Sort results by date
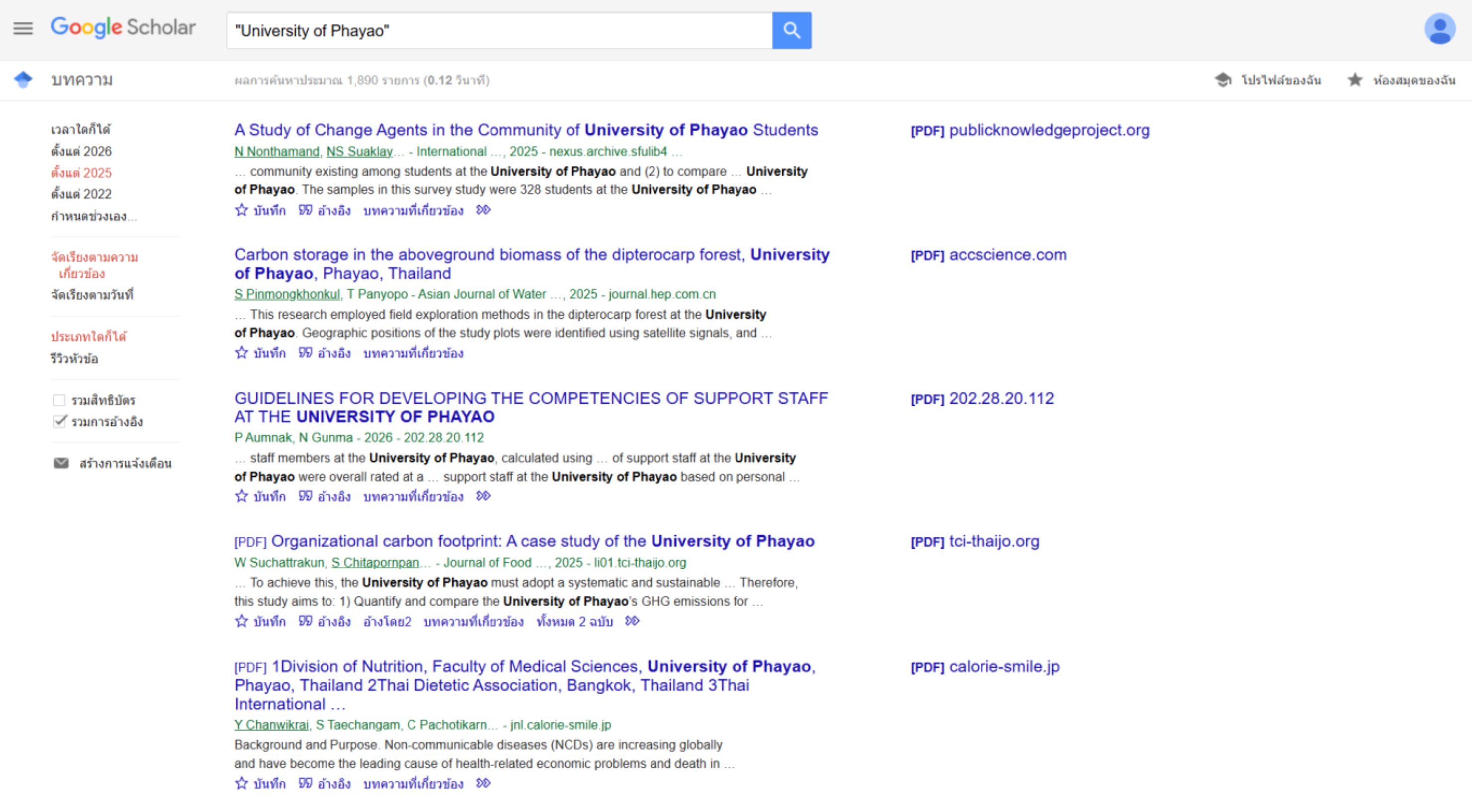Viewport: 1472px width, 812px height. coord(92,295)
